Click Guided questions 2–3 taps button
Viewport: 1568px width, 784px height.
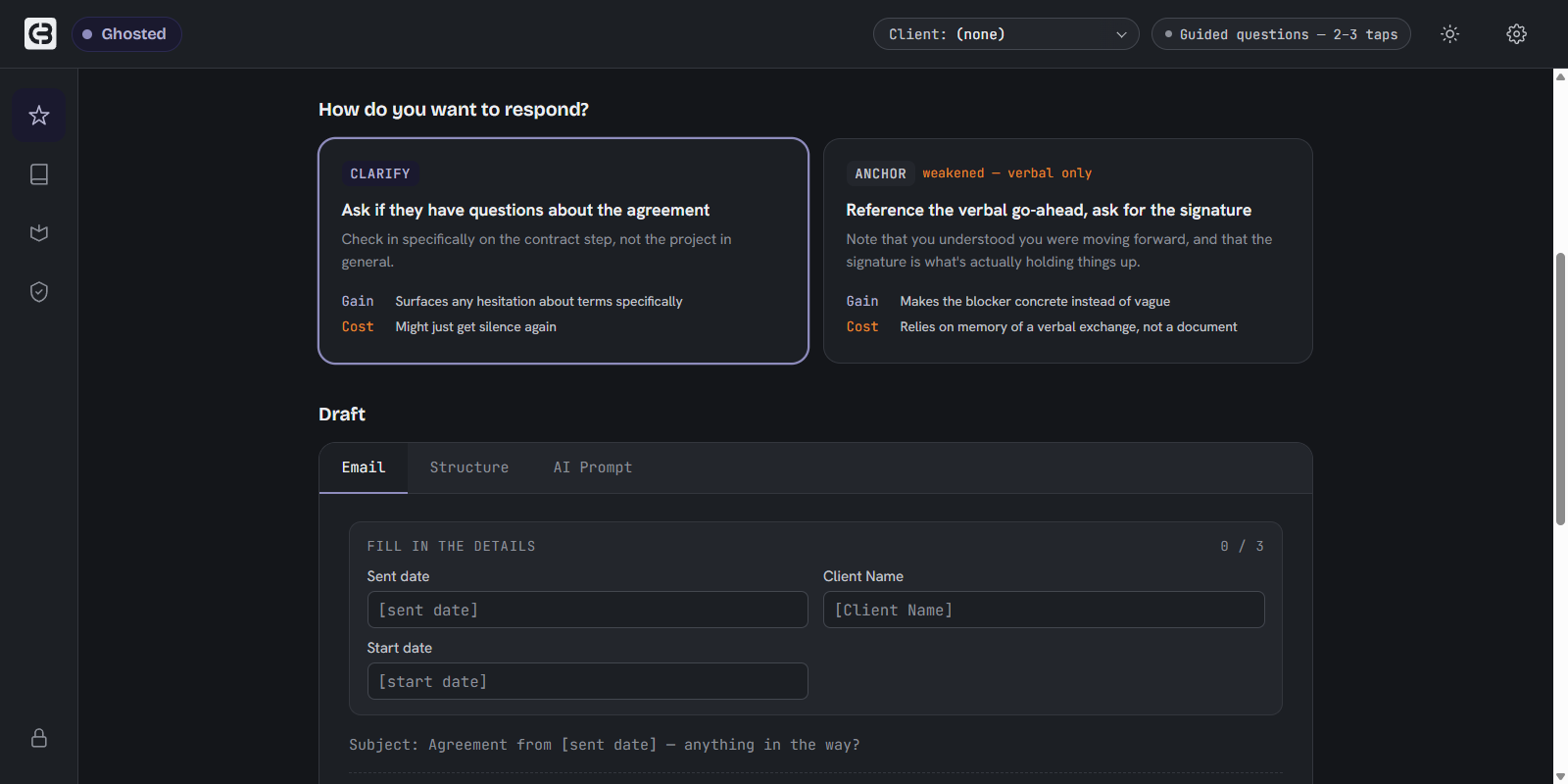[1281, 34]
